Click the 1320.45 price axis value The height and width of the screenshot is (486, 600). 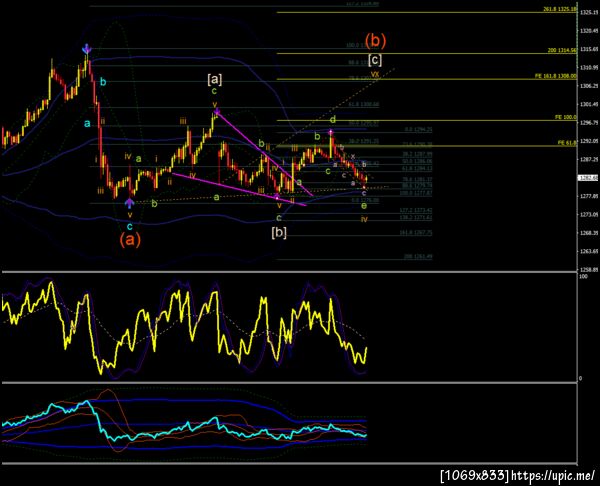coord(589,31)
